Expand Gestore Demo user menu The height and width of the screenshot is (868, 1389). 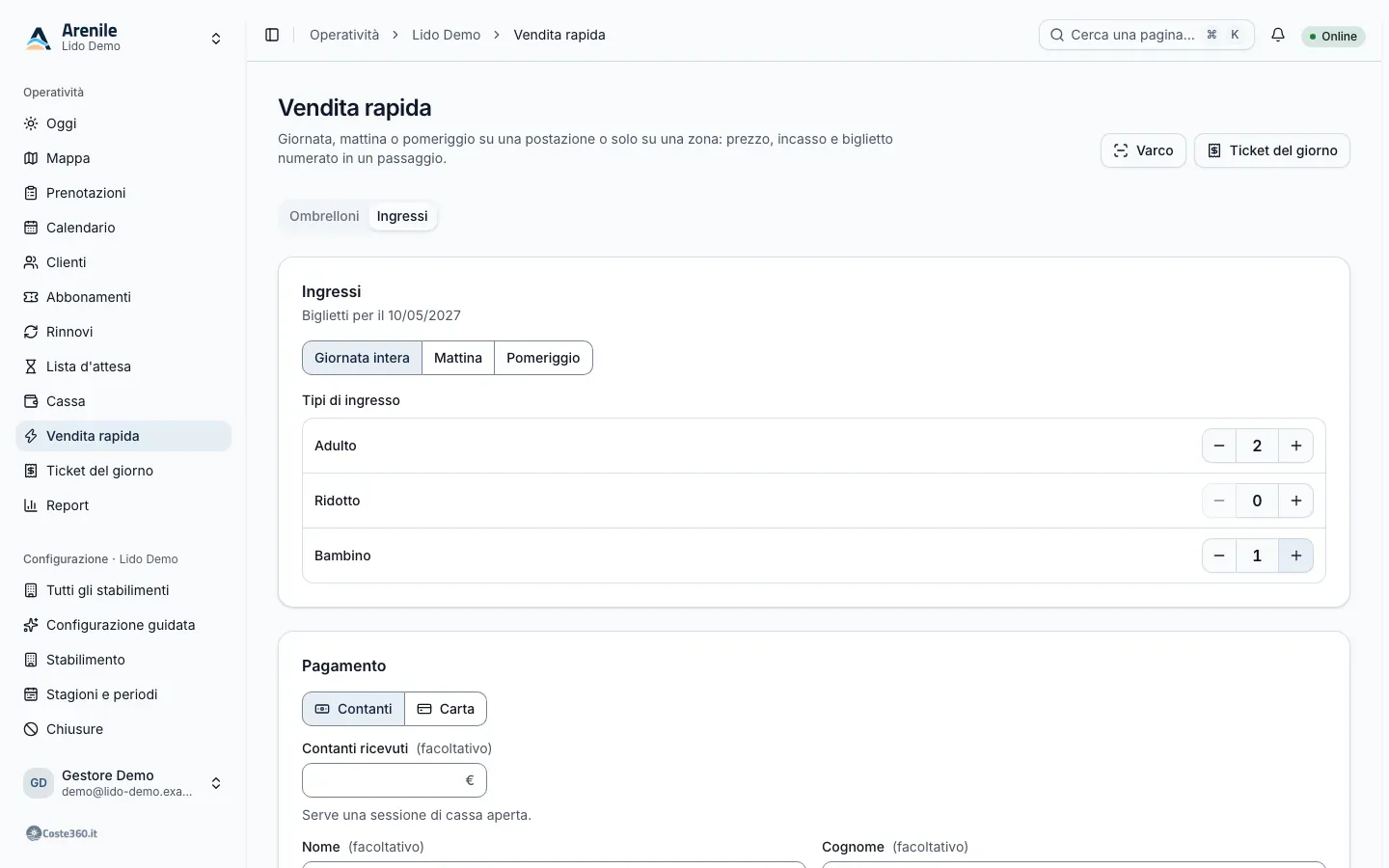click(x=123, y=783)
